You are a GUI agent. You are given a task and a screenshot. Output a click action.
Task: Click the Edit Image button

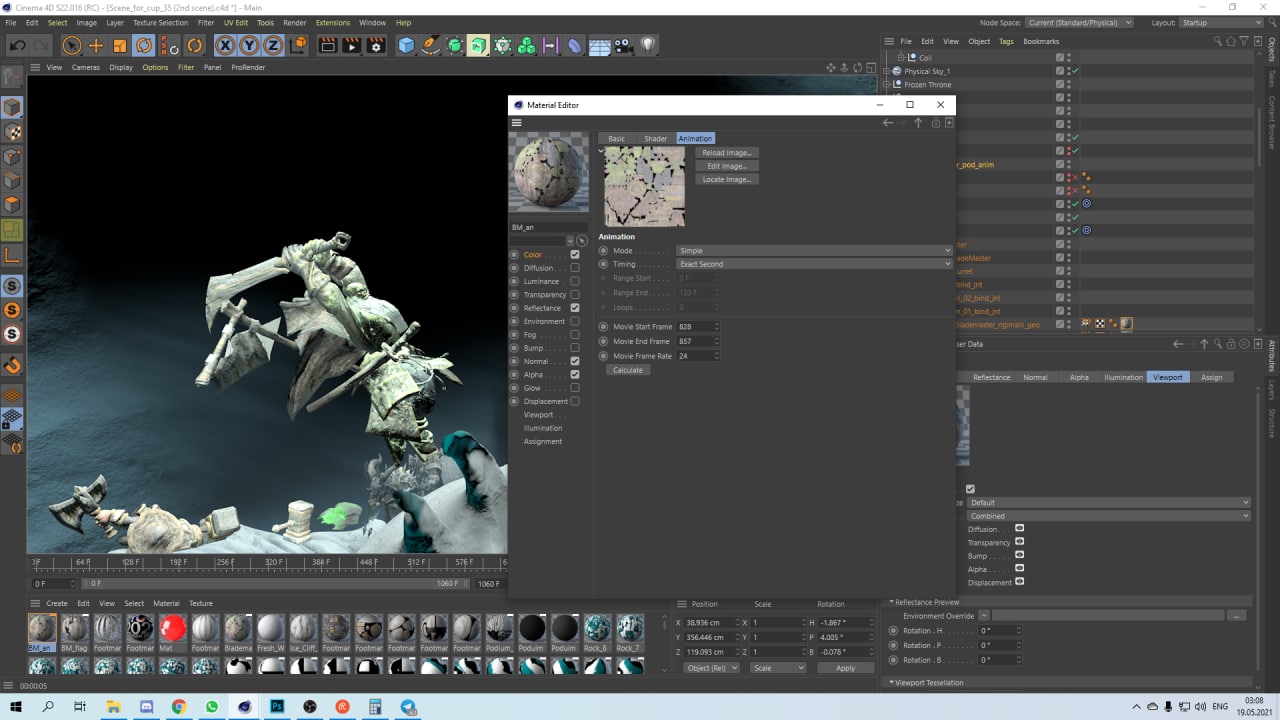point(727,166)
